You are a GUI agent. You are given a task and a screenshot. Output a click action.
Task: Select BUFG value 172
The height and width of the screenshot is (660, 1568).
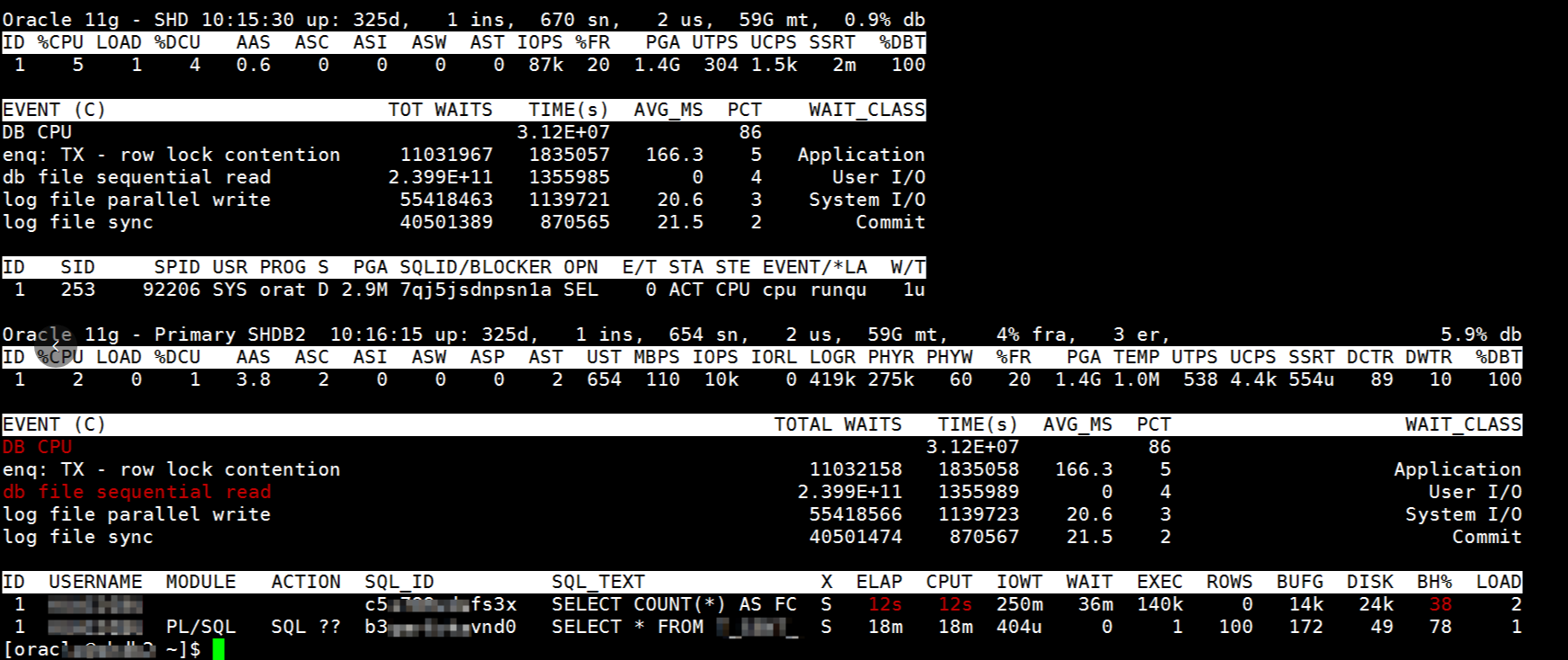click(1305, 627)
